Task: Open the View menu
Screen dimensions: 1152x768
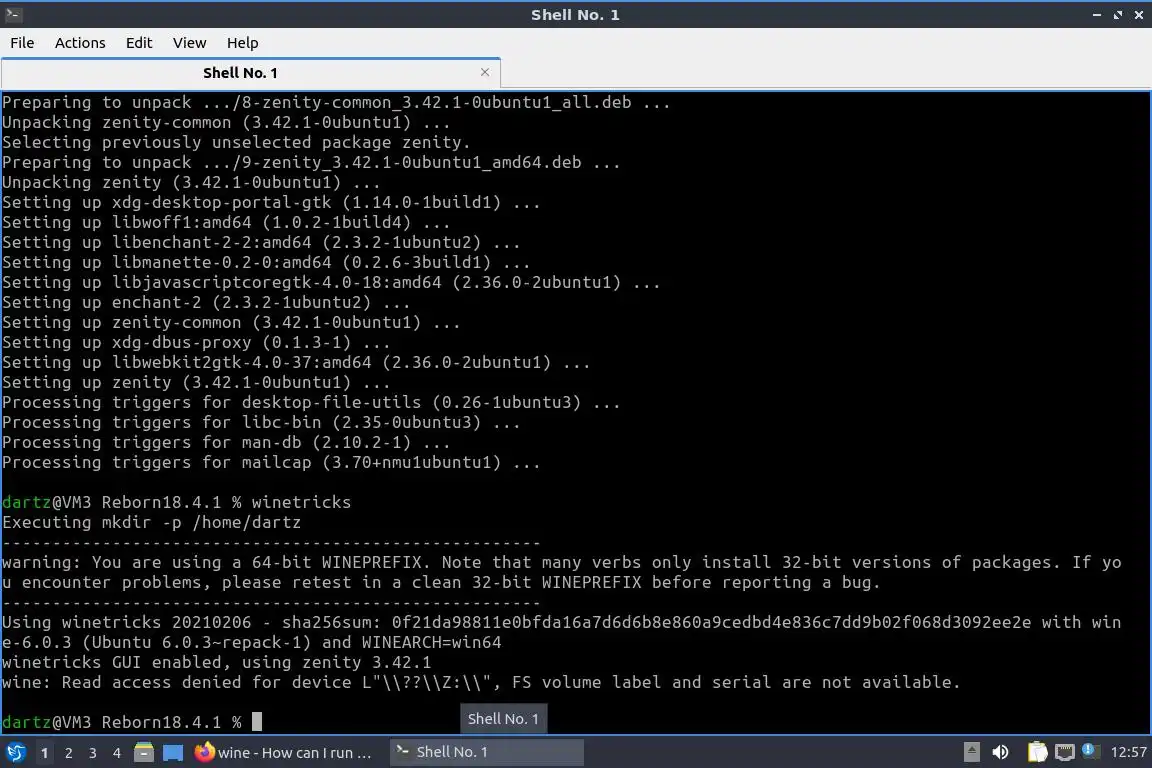Action: [x=190, y=43]
